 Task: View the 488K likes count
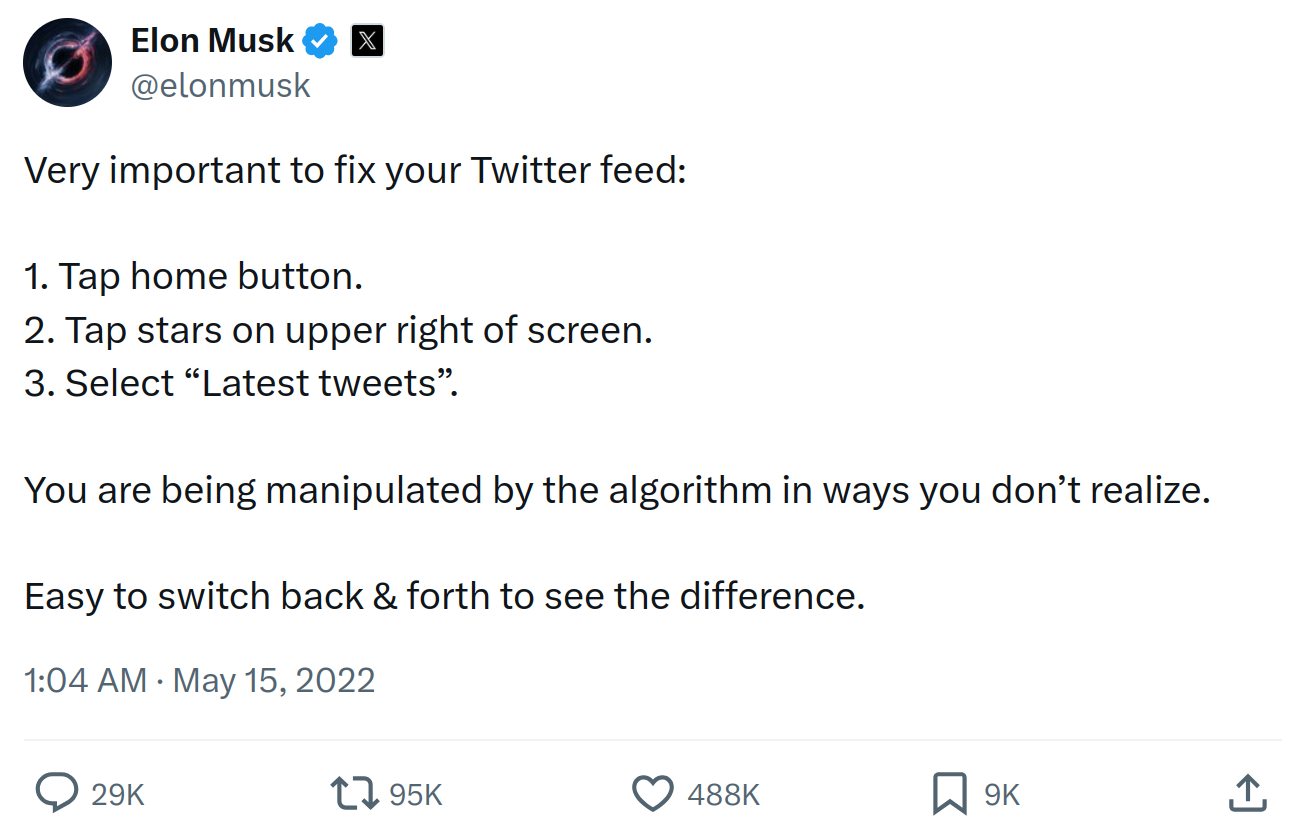click(724, 795)
